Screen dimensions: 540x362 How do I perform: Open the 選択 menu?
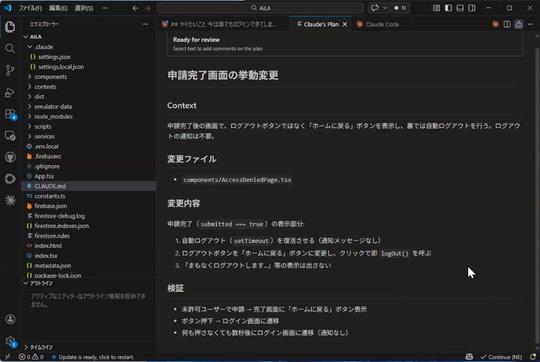coord(84,8)
